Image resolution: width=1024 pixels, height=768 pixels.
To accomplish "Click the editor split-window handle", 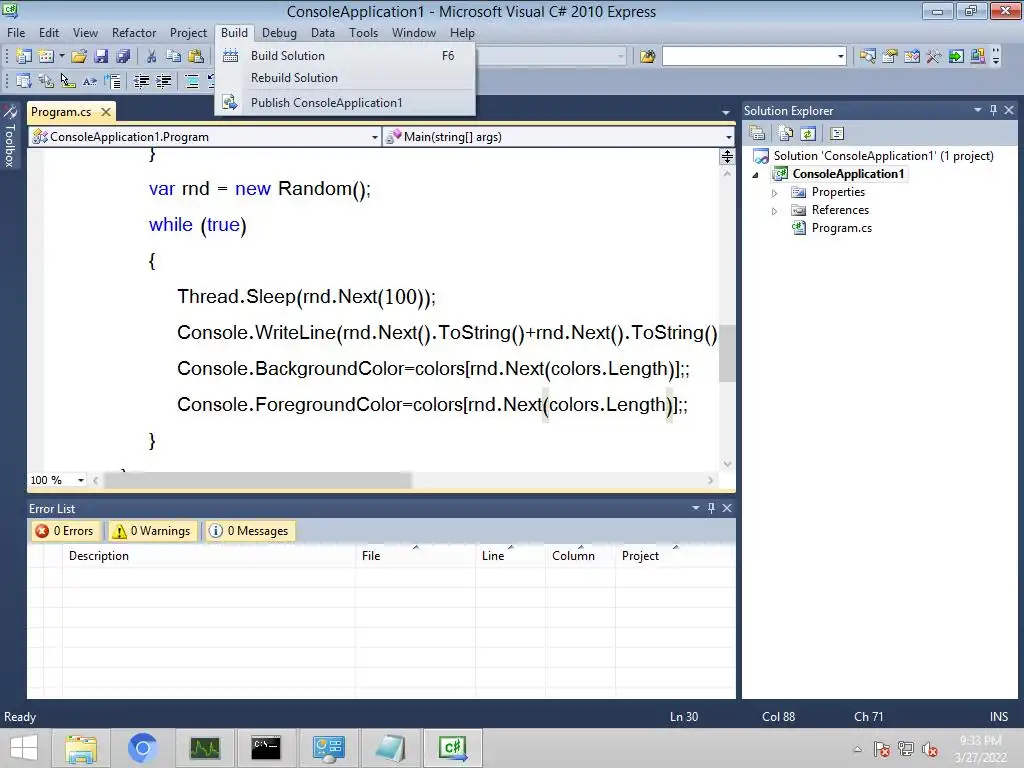I will pyautogui.click(x=727, y=156).
